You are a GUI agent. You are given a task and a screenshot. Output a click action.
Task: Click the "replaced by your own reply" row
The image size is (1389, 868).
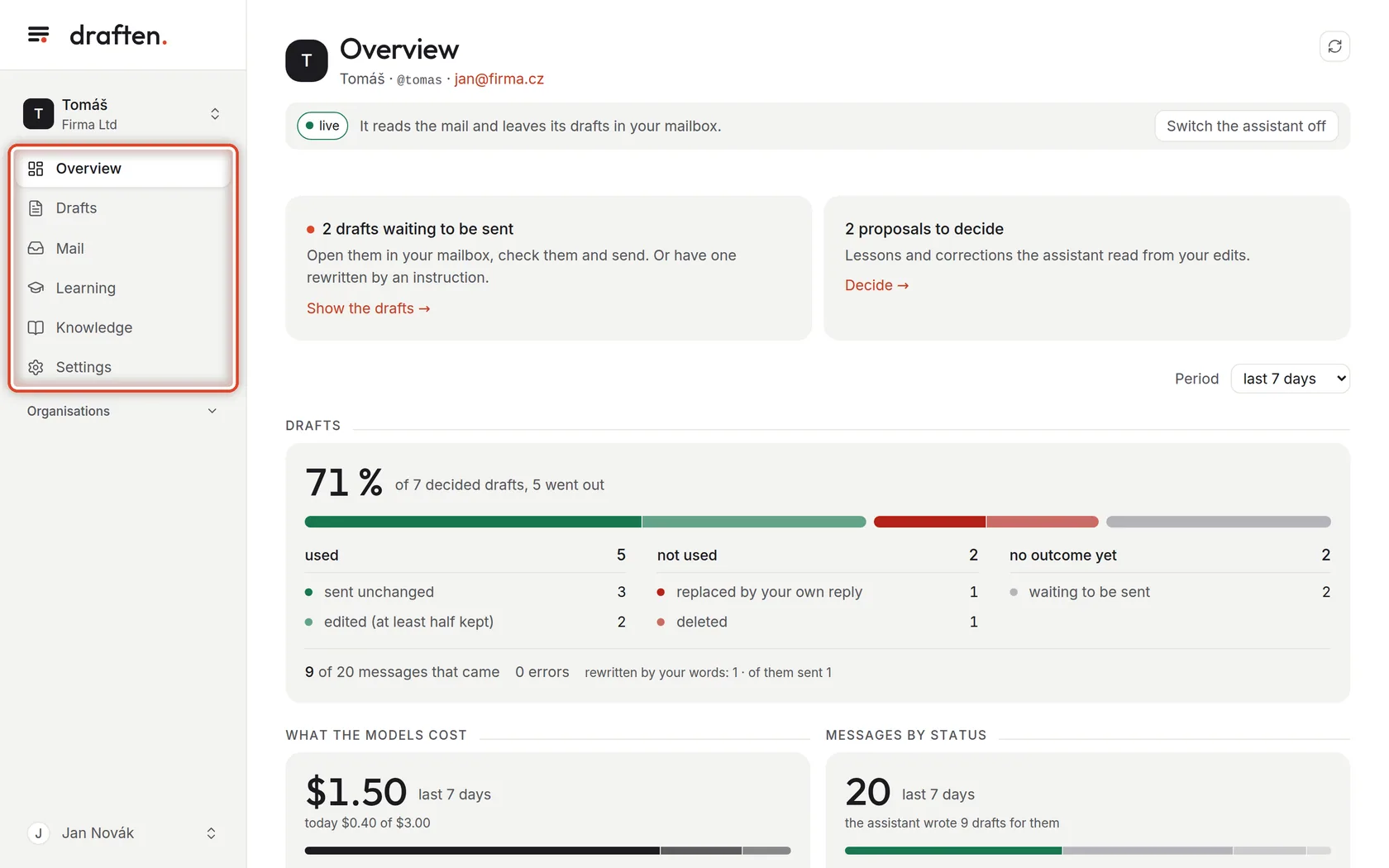click(818, 592)
